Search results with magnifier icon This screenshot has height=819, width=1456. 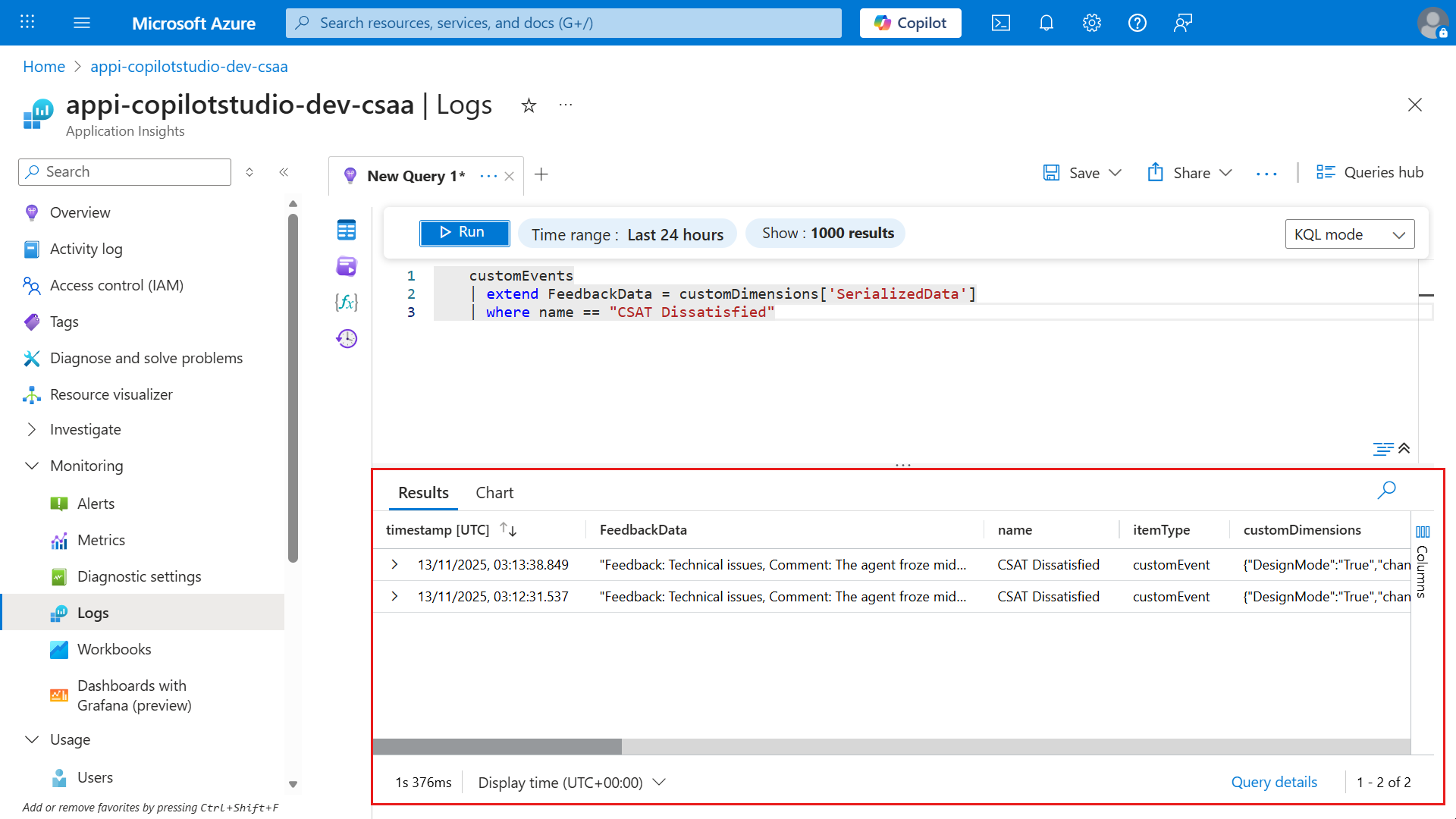[x=1386, y=490]
